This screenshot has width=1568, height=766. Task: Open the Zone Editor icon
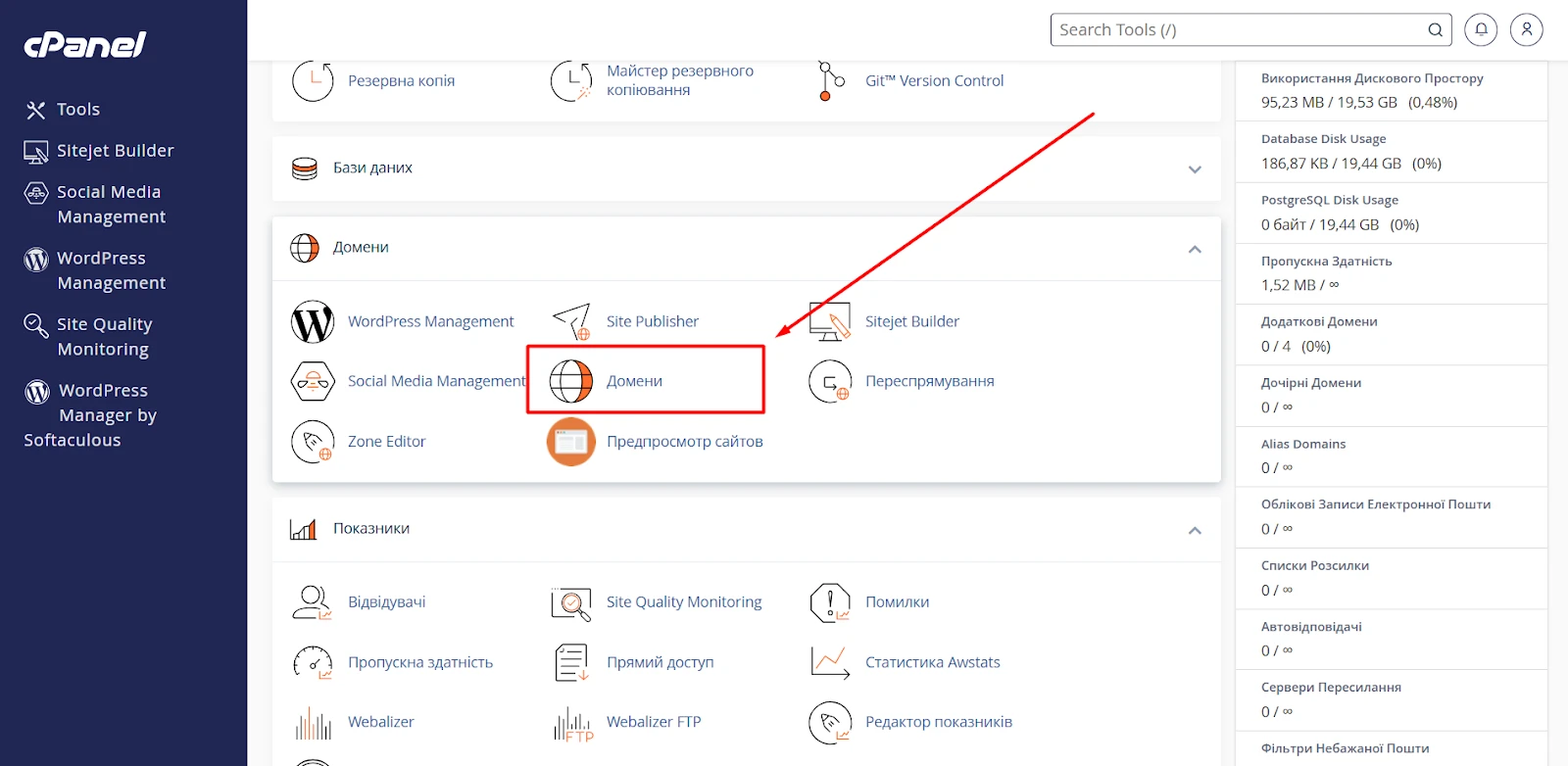point(313,442)
